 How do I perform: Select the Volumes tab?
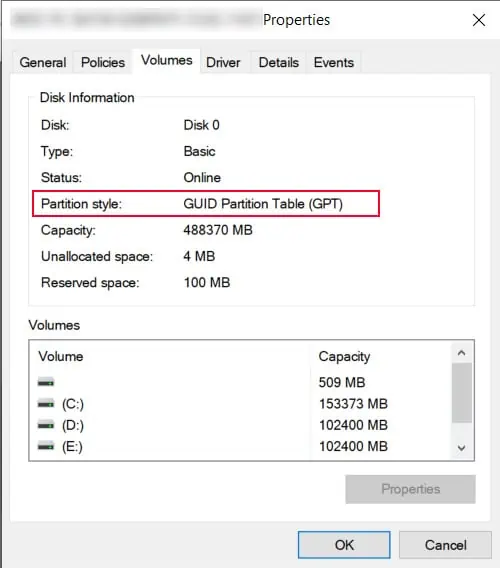pos(167,60)
